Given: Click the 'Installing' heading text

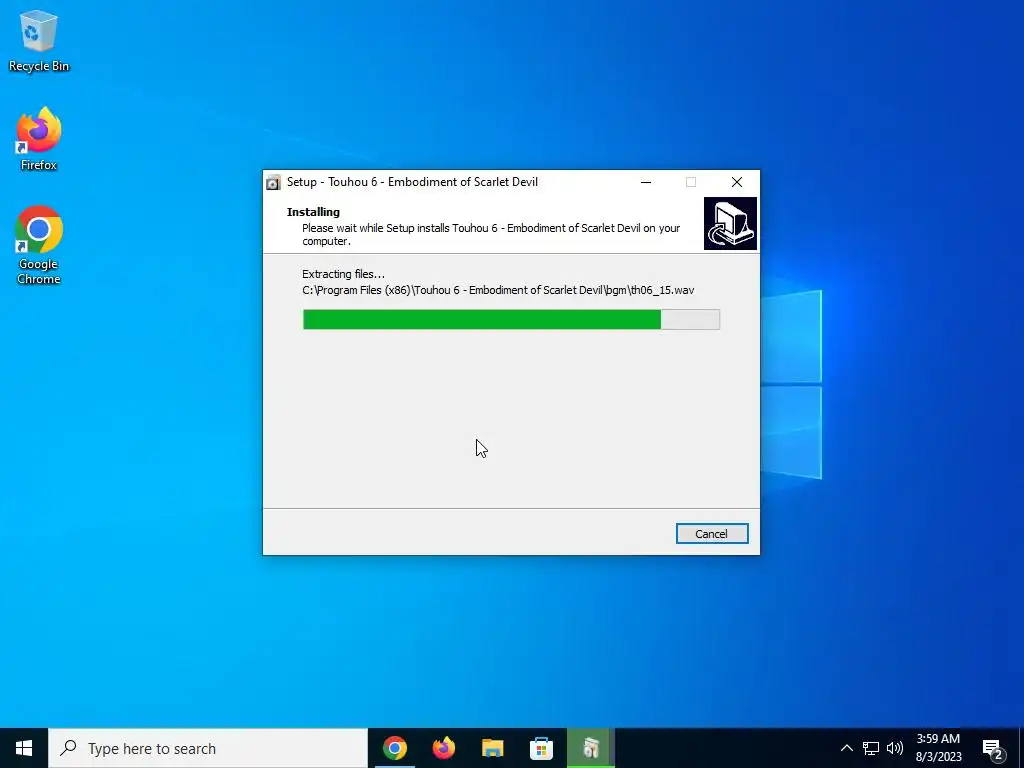Looking at the screenshot, I should coord(313,212).
